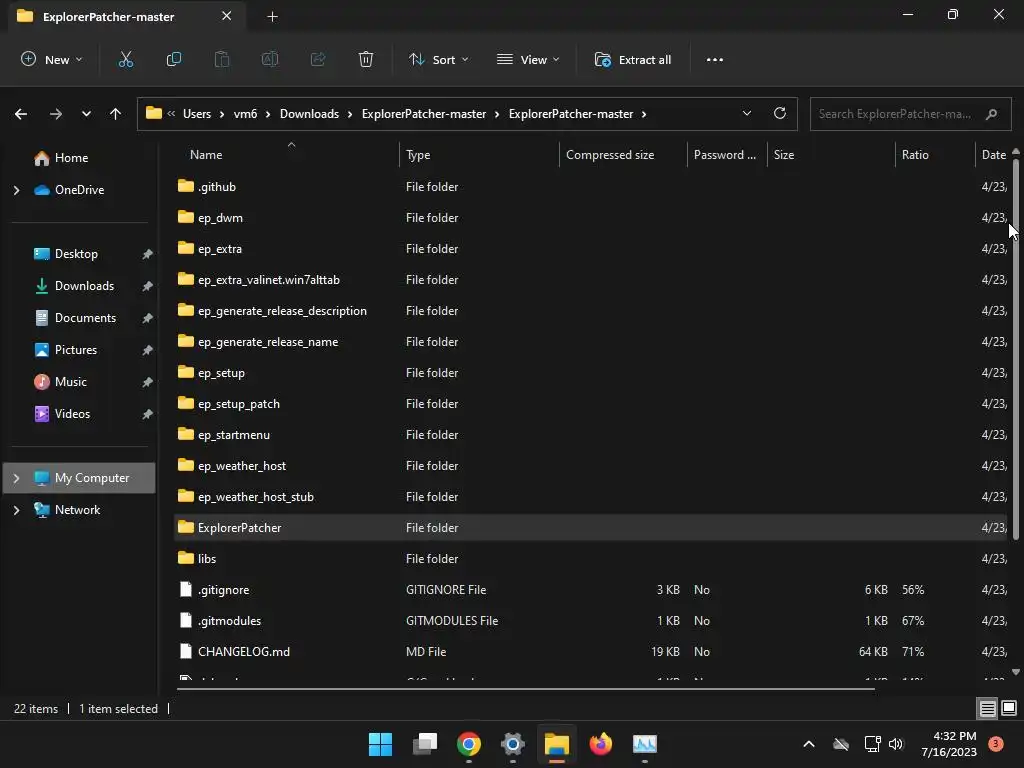Select the ExplorerPatcher-master tab

(x=128, y=16)
